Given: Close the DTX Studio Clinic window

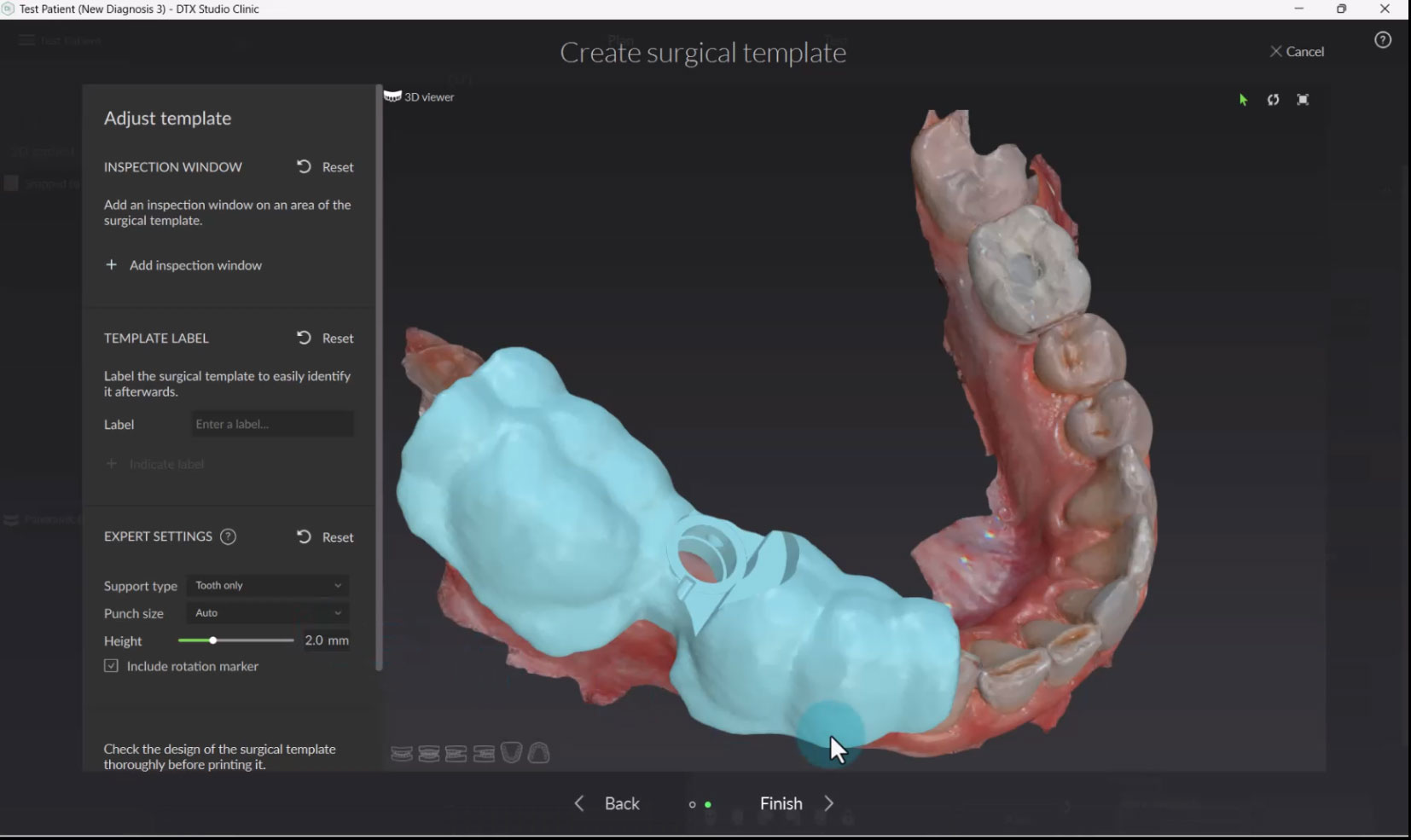Looking at the screenshot, I should [1385, 9].
